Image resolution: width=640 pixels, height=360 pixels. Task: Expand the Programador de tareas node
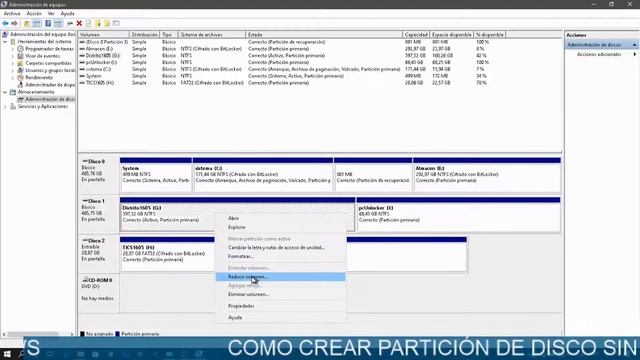pos(12,49)
